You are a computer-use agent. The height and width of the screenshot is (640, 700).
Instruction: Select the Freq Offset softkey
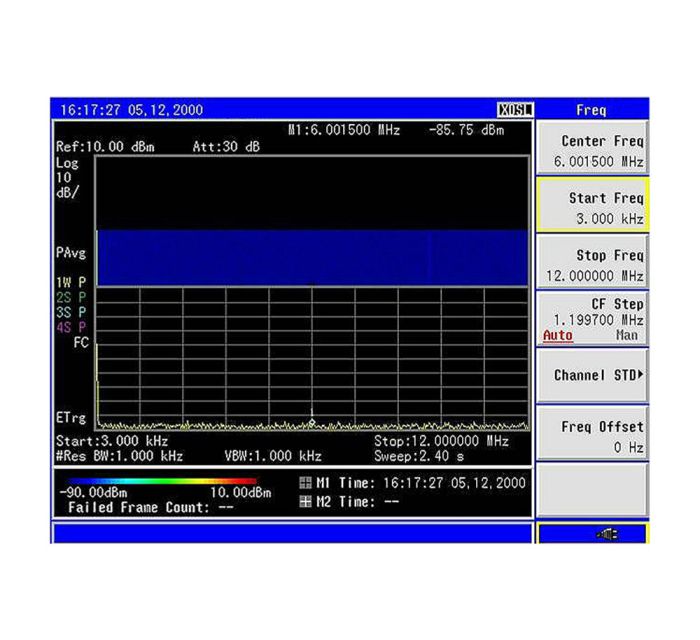pos(592,433)
